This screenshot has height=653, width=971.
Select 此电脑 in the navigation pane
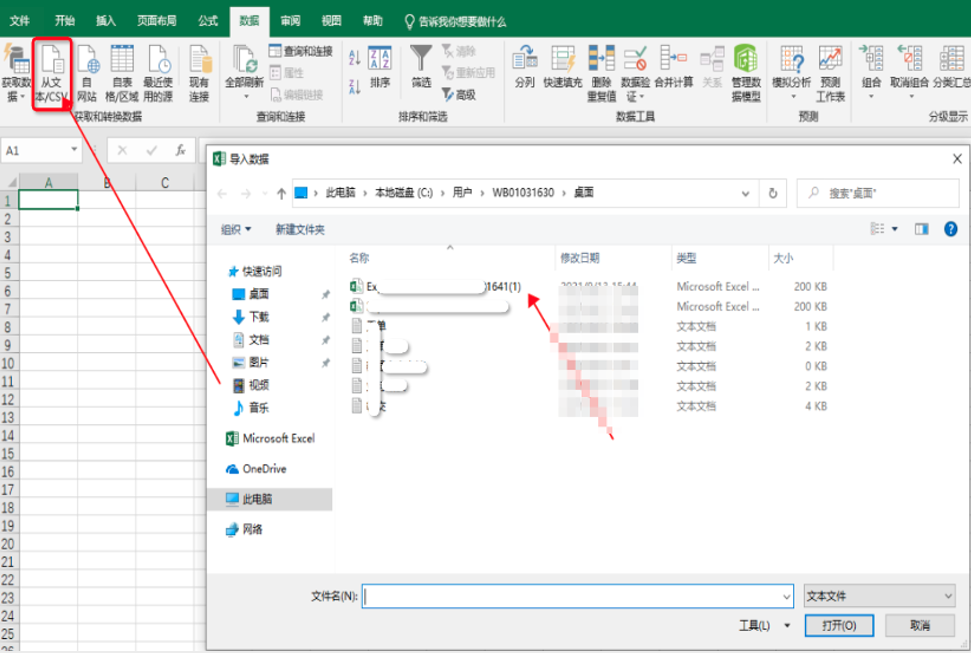pyautogui.click(x=257, y=498)
